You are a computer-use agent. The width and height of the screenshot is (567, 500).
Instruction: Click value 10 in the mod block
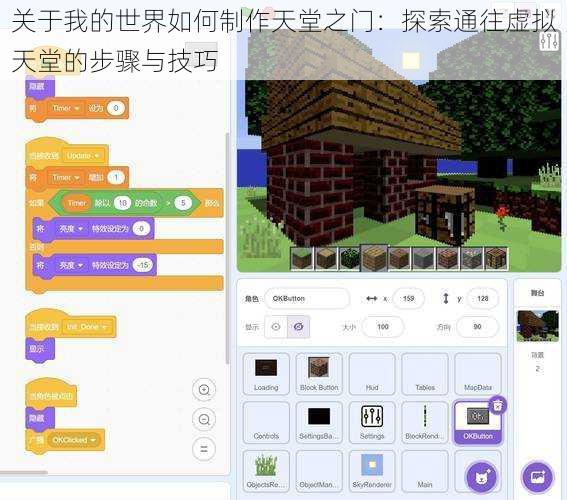(123, 203)
